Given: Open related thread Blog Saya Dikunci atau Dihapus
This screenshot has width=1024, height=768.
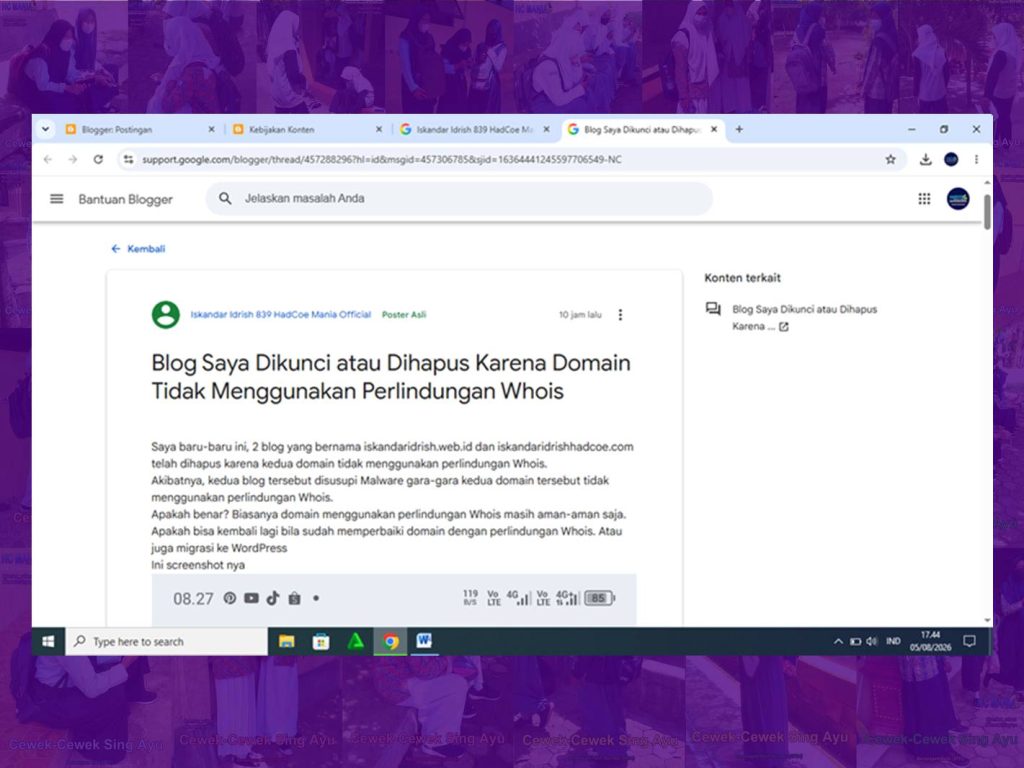Looking at the screenshot, I should click(x=804, y=317).
